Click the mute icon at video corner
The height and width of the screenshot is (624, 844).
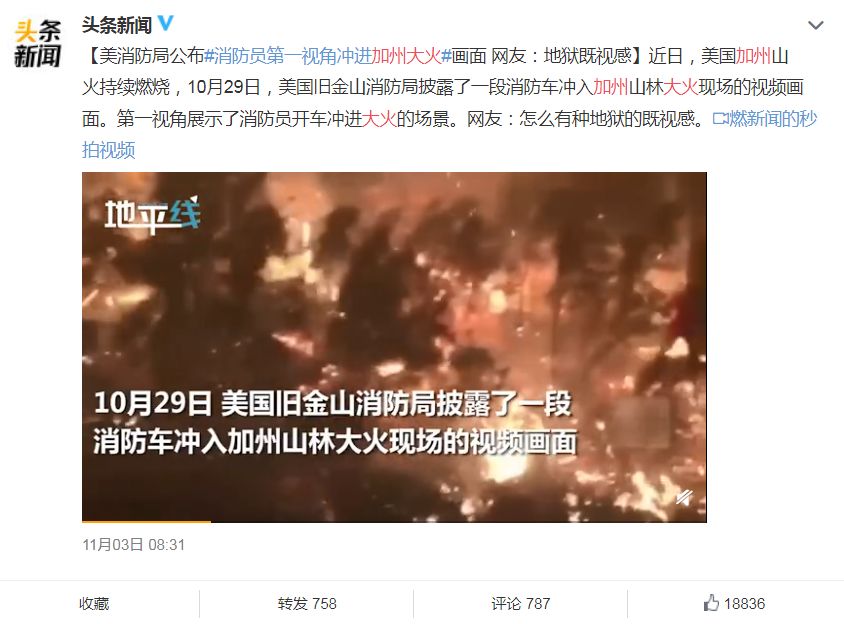coord(684,497)
